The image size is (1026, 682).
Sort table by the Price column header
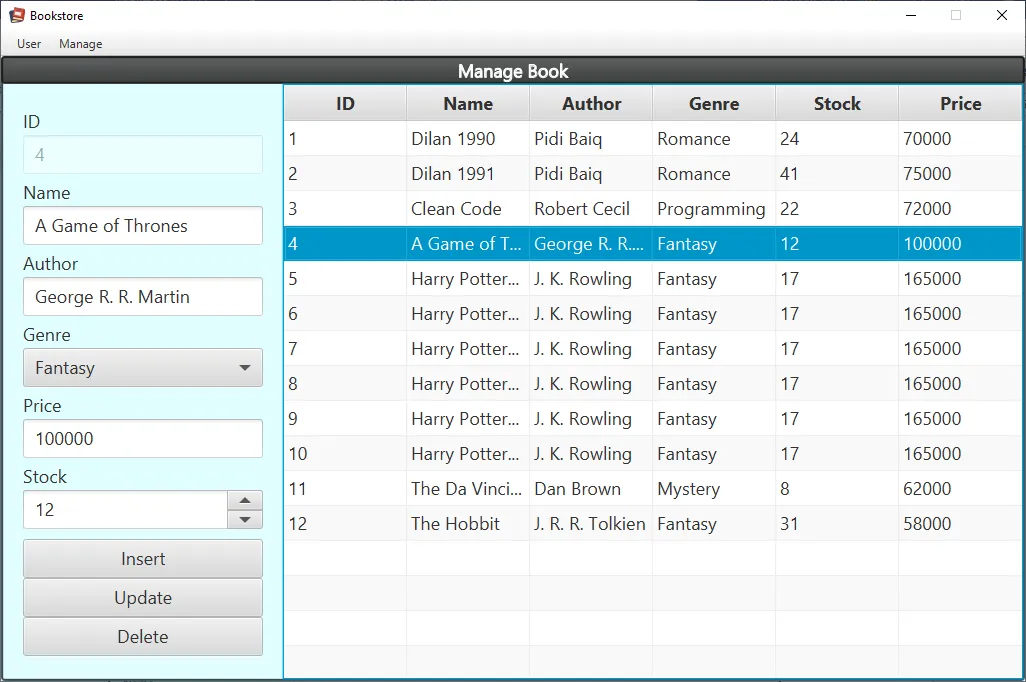coord(960,104)
